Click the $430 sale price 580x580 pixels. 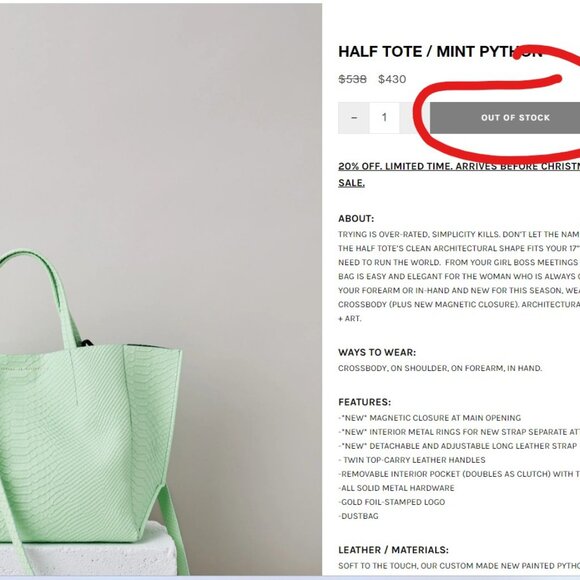click(x=392, y=79)
